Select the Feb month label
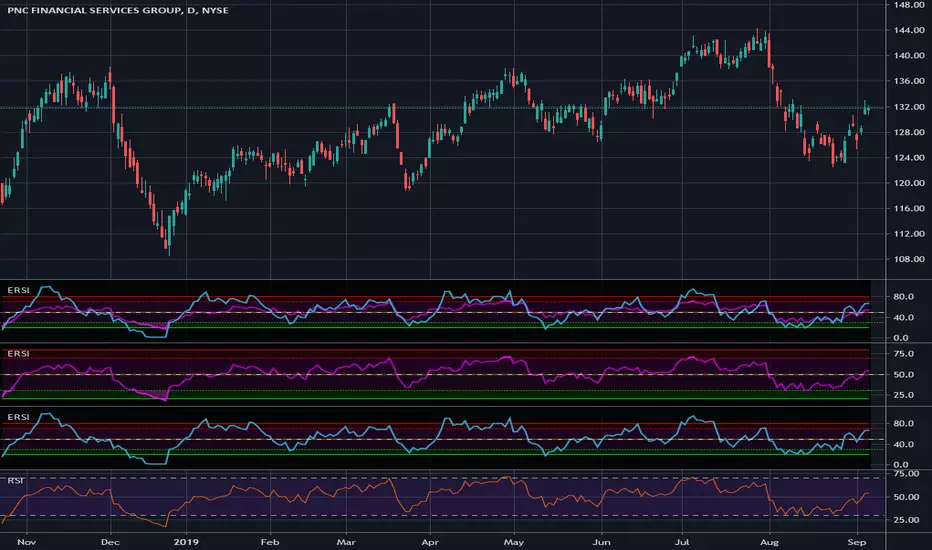The height and width of the screenshot is (550, 932). click(x=270, y=542)
